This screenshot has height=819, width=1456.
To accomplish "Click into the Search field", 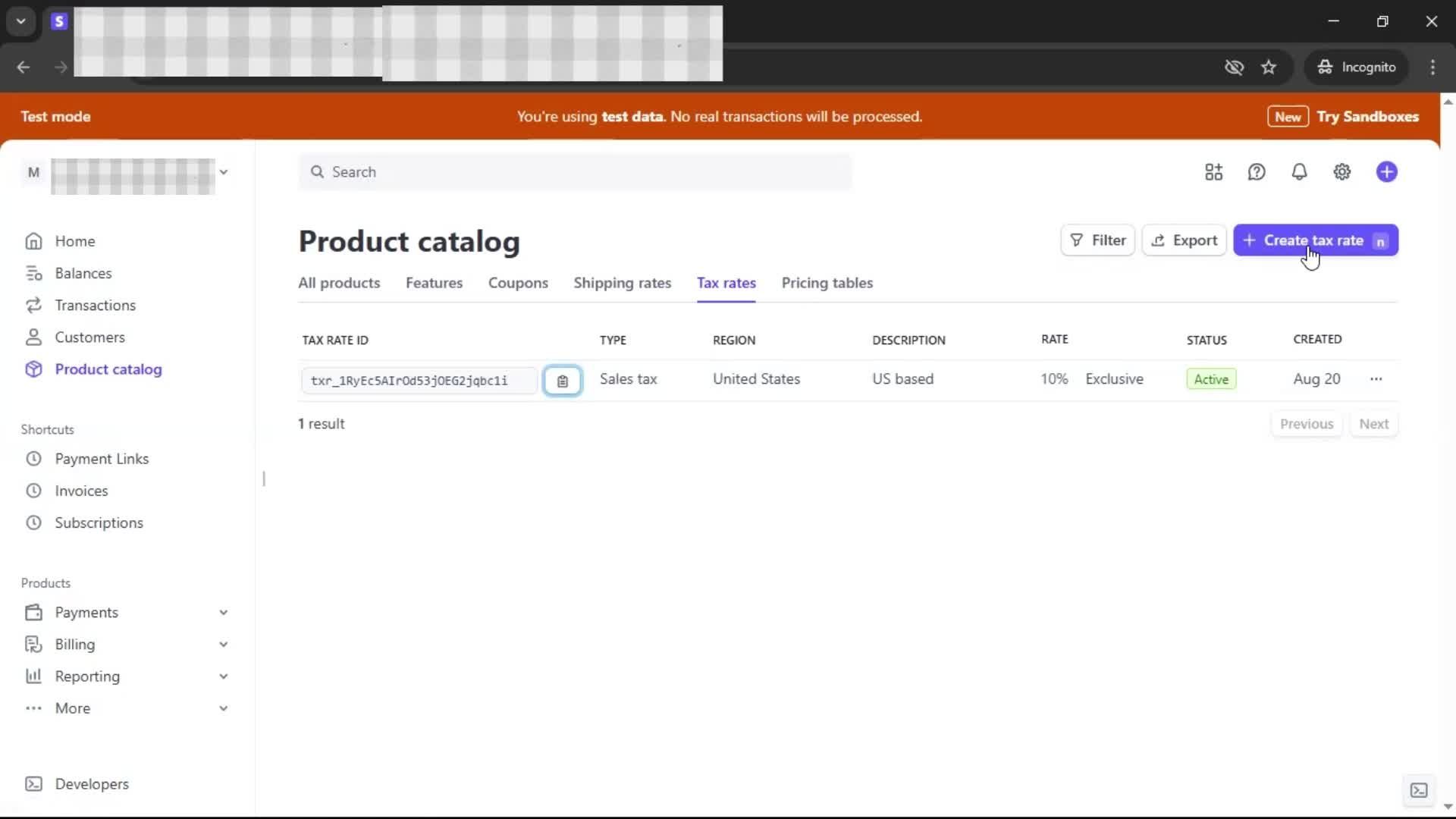I will pyautogui.click(x=576, y=172).
